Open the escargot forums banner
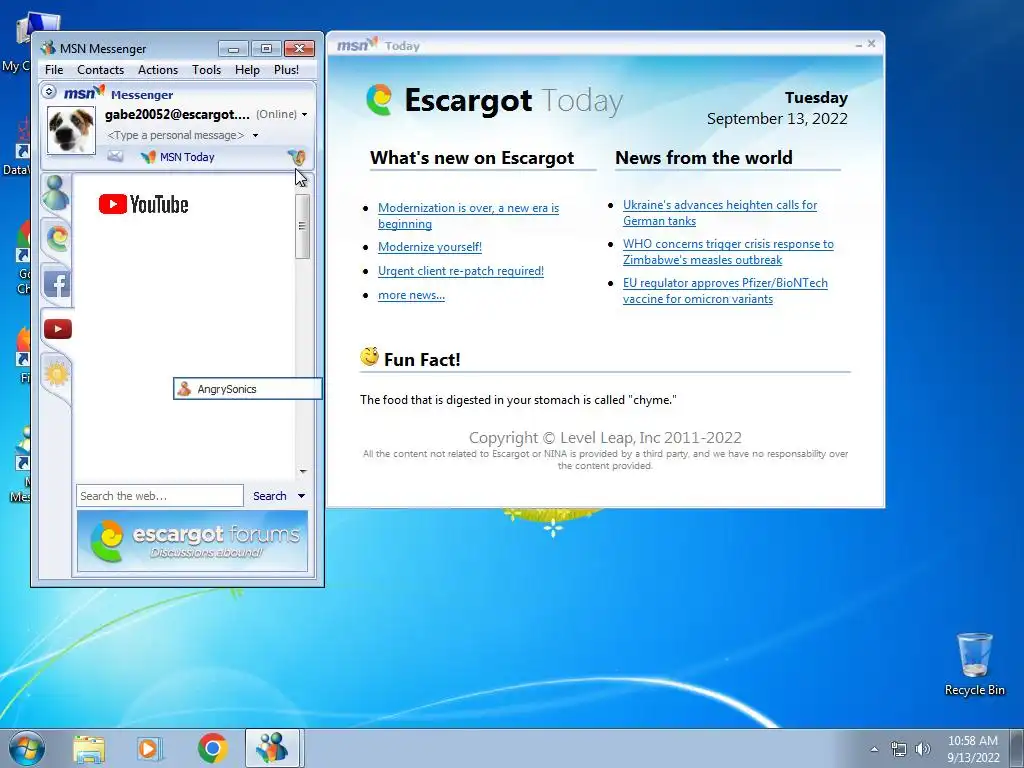1024x768 pixels. 193,541
